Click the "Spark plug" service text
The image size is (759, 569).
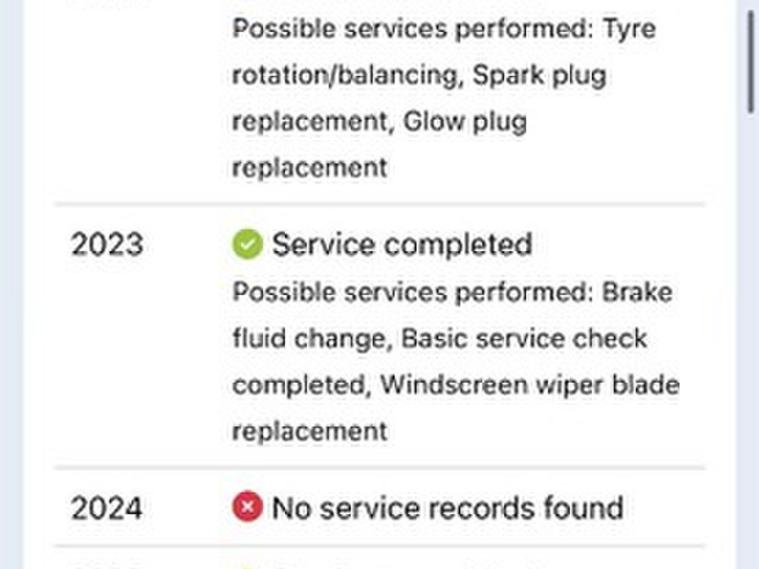(540, 75)
